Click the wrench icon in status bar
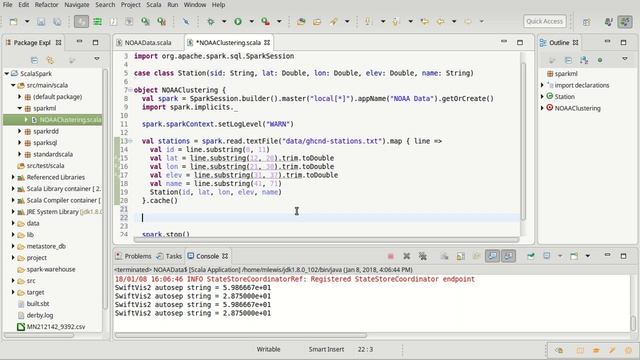The image size is (640, 360). click(x=612, y=350)
